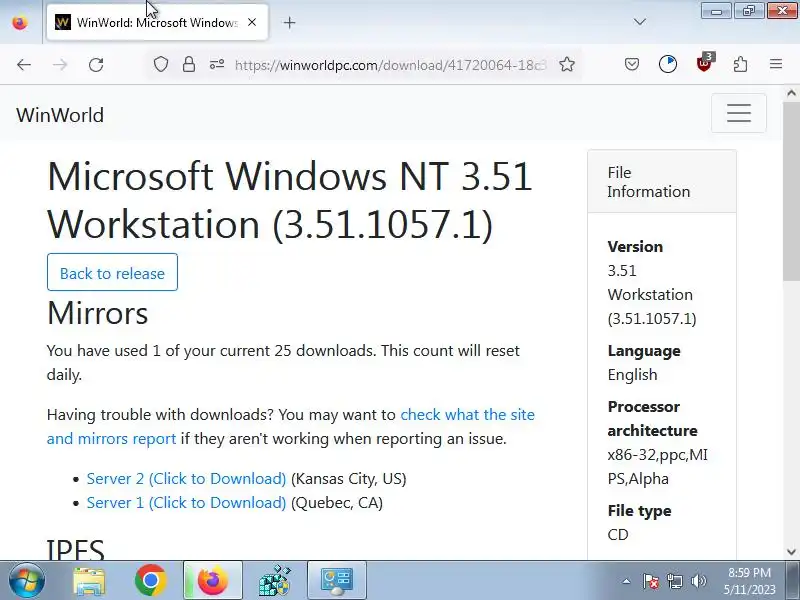Click Show desktop strip beside the clock
Screen dimensions: 800x600
pos(794,581)
